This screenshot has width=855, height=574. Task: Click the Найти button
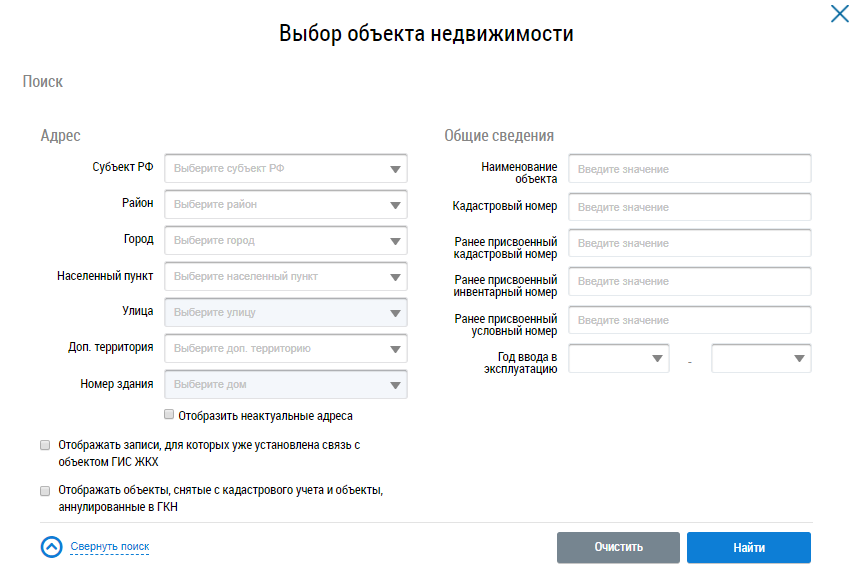coord(748,548)
